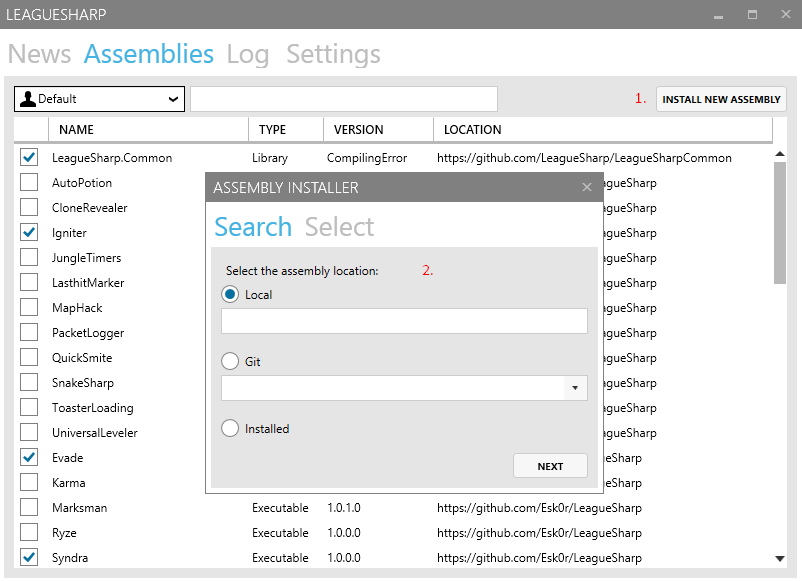Click the Library type cell
802x581 pixels.
coord(270,158)
